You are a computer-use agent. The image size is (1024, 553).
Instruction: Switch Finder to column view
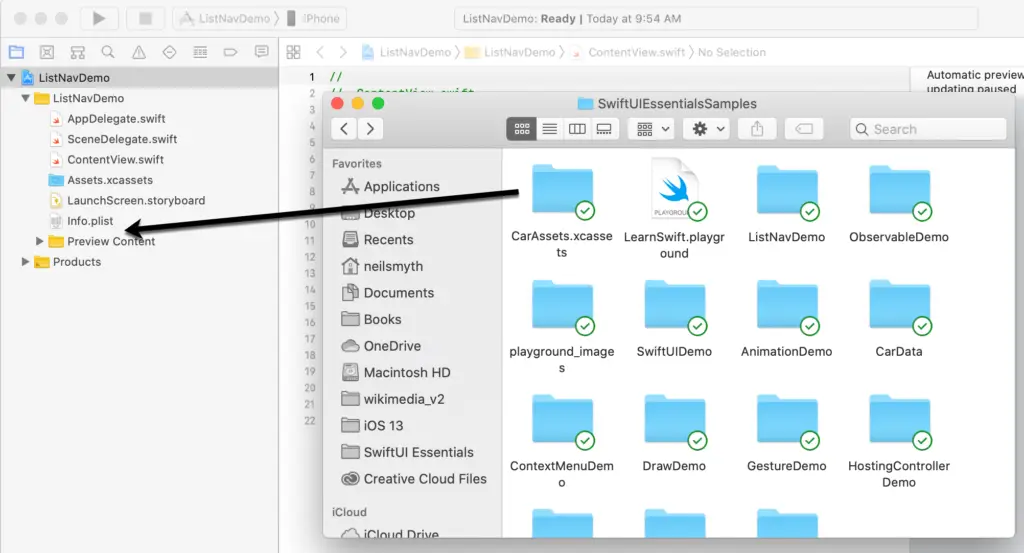coord(577,129)
